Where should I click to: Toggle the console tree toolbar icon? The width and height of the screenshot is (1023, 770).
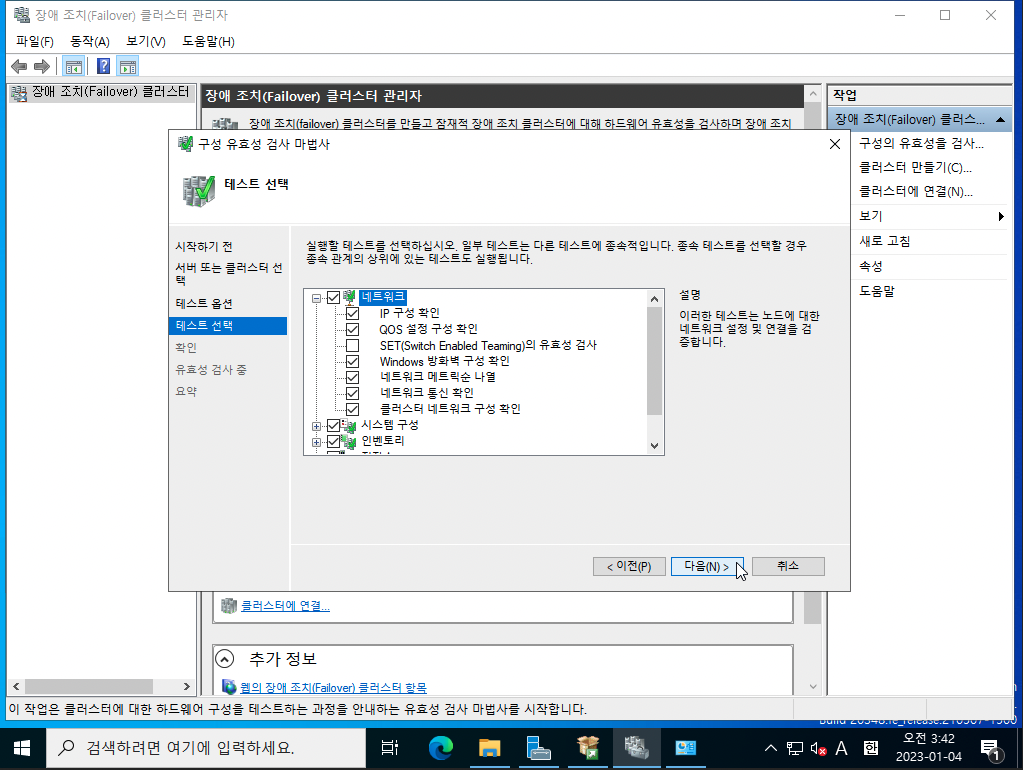[74, 66]
